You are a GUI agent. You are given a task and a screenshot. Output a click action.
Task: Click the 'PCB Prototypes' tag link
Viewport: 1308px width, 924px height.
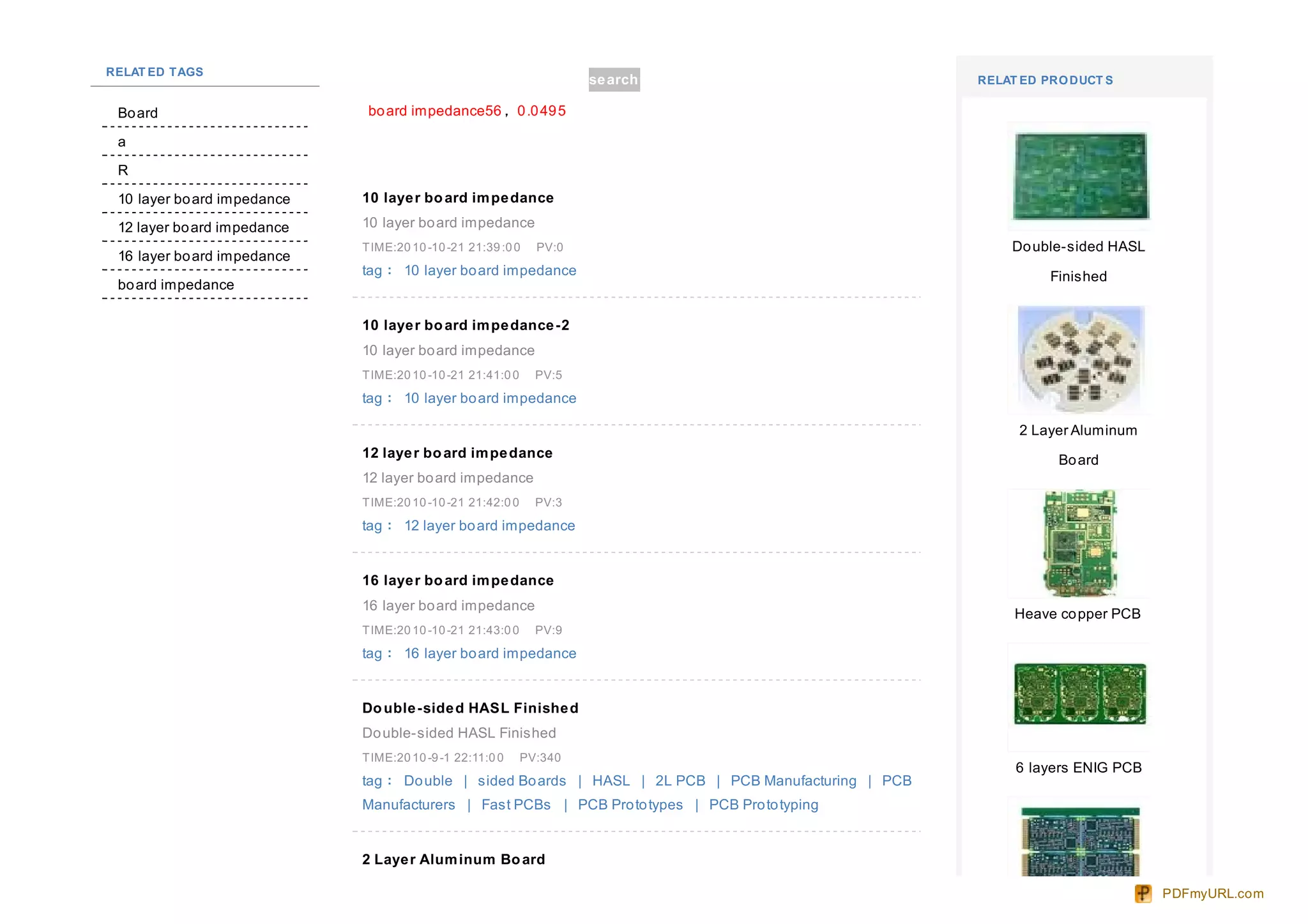coord(630,805)
